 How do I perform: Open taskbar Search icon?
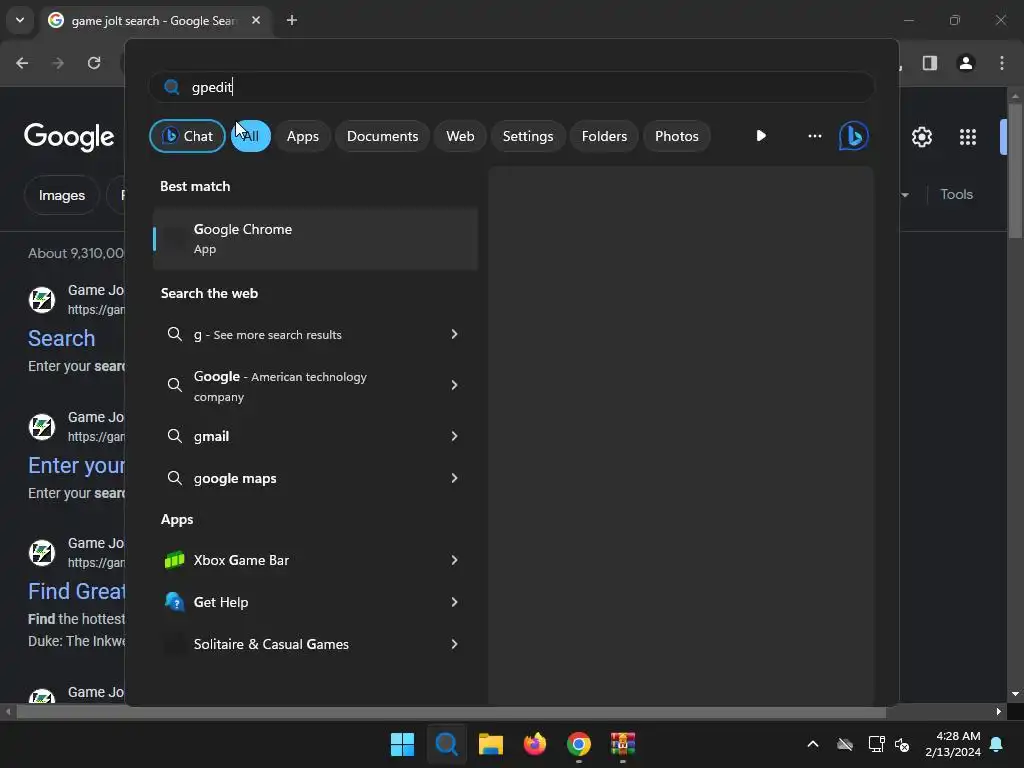447,744
